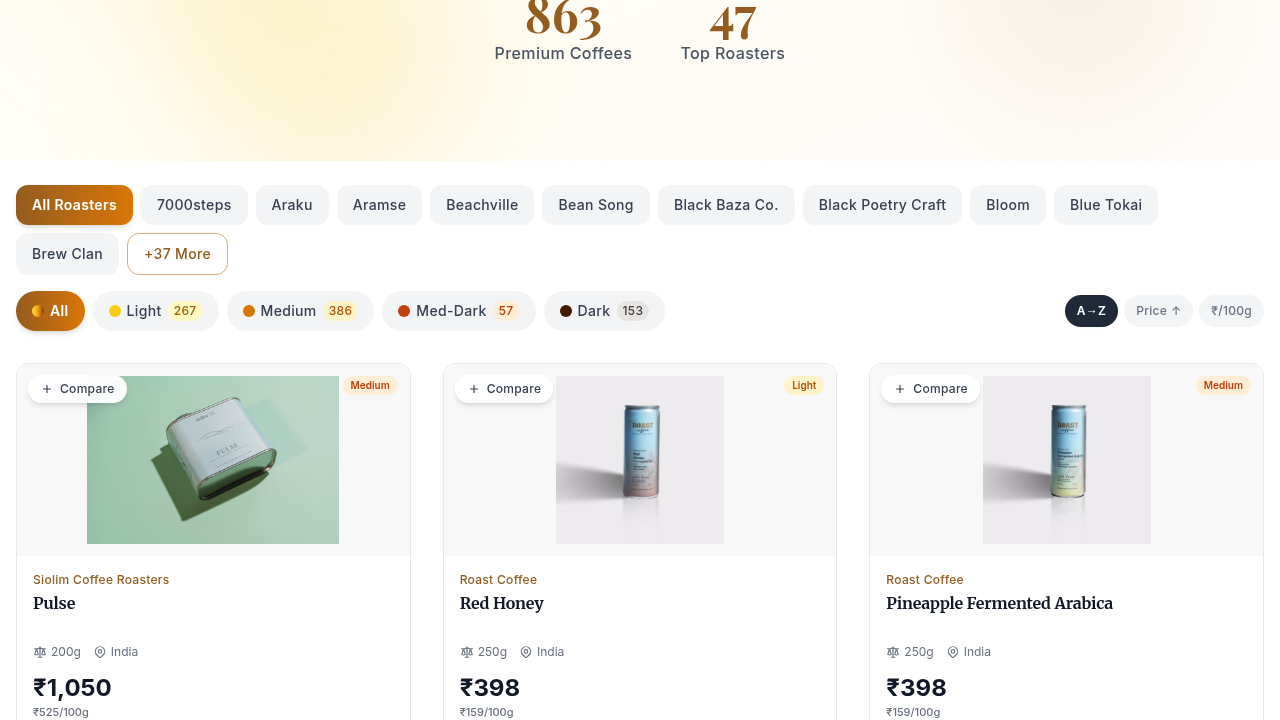The height and width of the screenshot is (720, 1280).
Task: Switch to the All Roasters filter tab
Action: [74, 205]
